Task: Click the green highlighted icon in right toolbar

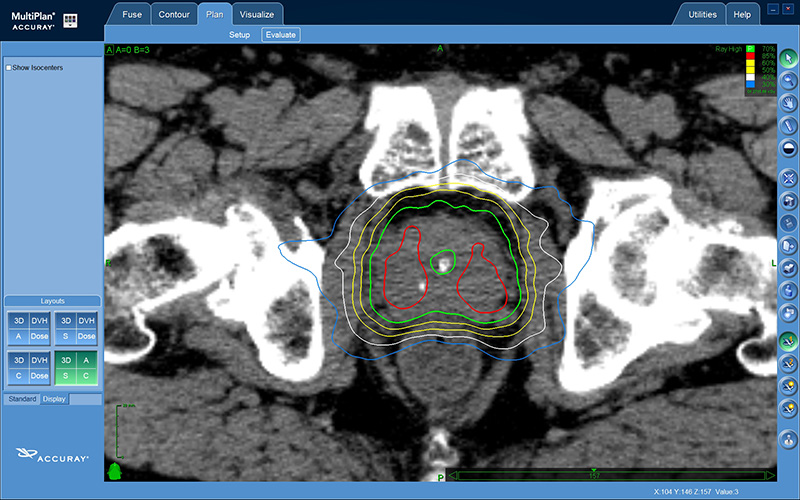Action: pyautogui.click(x=788, y=340)
